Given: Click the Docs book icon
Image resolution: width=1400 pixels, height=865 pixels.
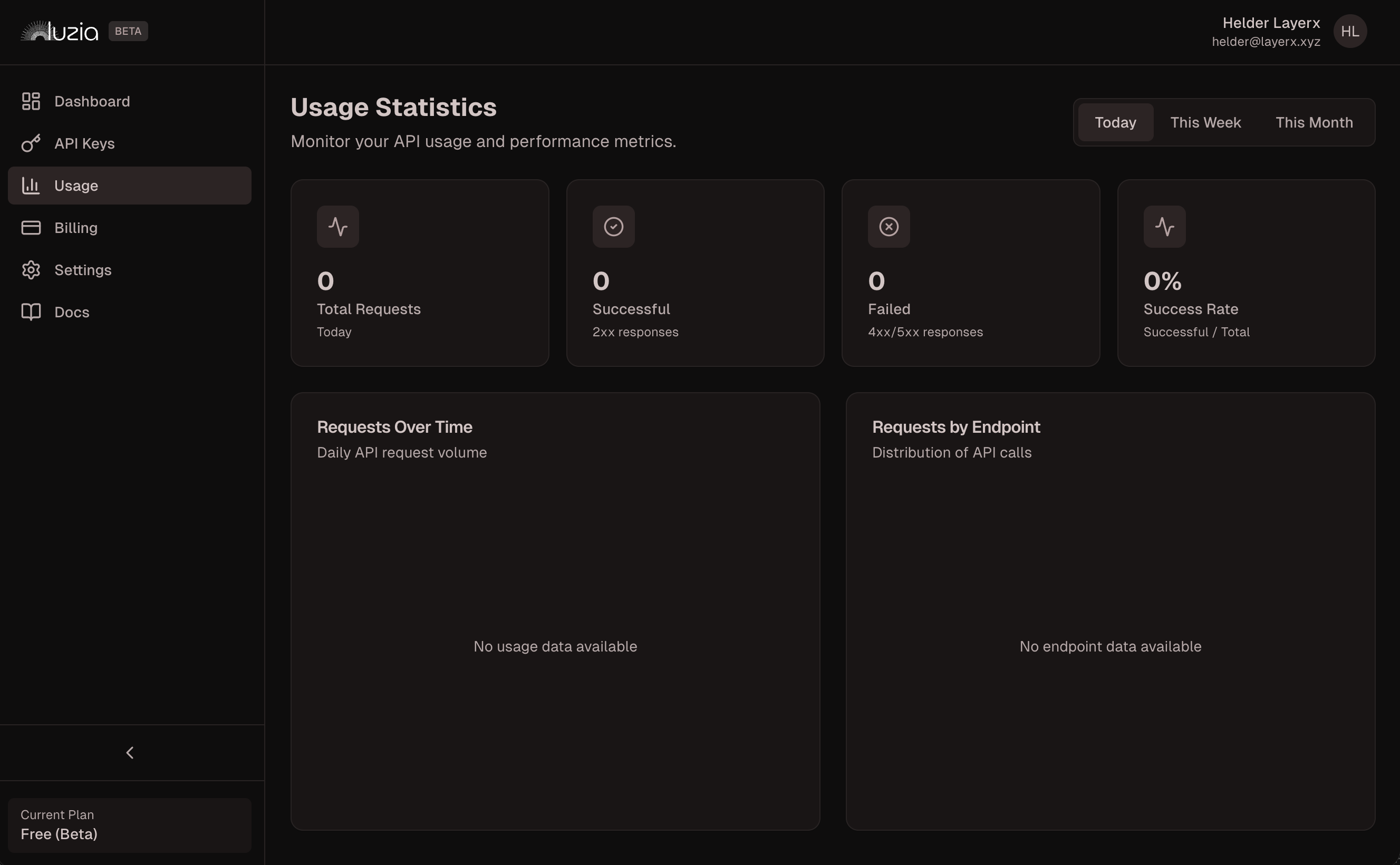Looking at the screenshot, I should [x=31, y=312].
